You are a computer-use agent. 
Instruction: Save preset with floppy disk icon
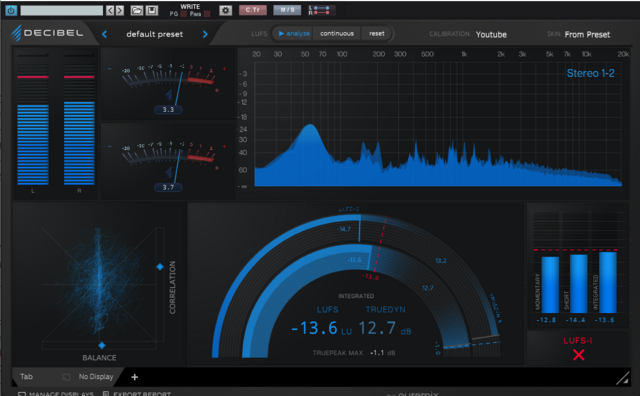152,10
